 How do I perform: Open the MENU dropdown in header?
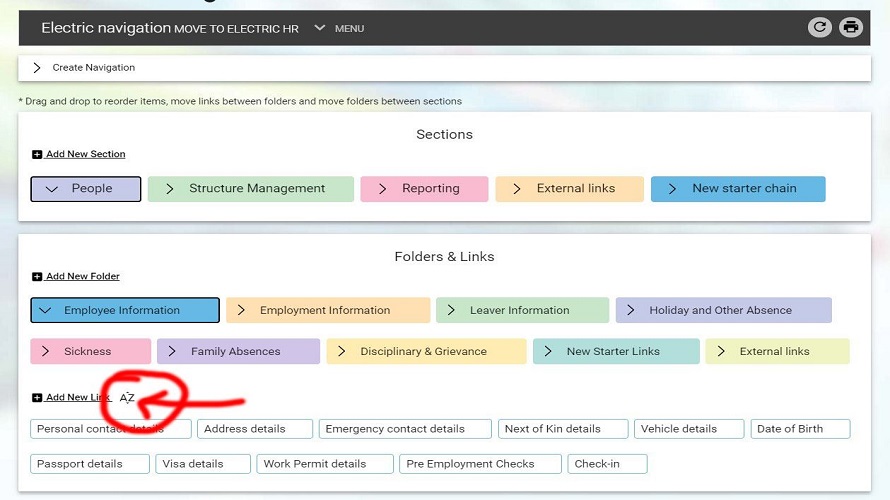(x=339, y=28)
